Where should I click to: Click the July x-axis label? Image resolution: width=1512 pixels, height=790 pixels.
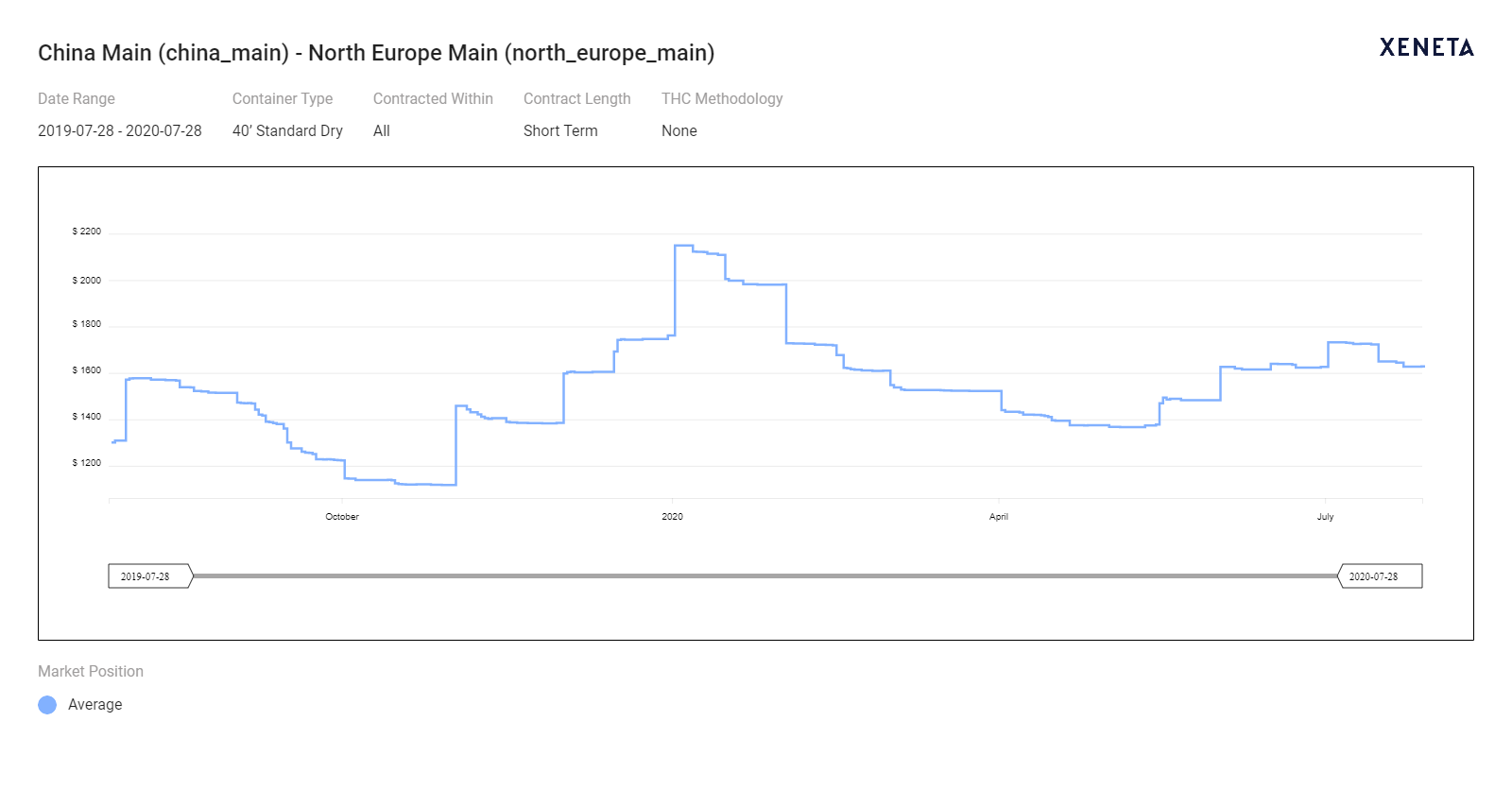(1326, 517)
